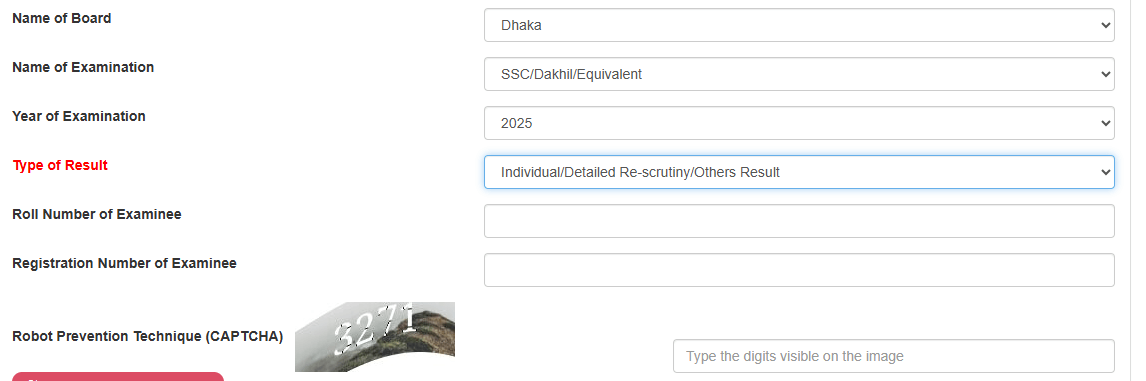Click the 'Year of Examination' label
Image resolution: width=1146 pixels, height=381 pixels.
coord(79,116)
